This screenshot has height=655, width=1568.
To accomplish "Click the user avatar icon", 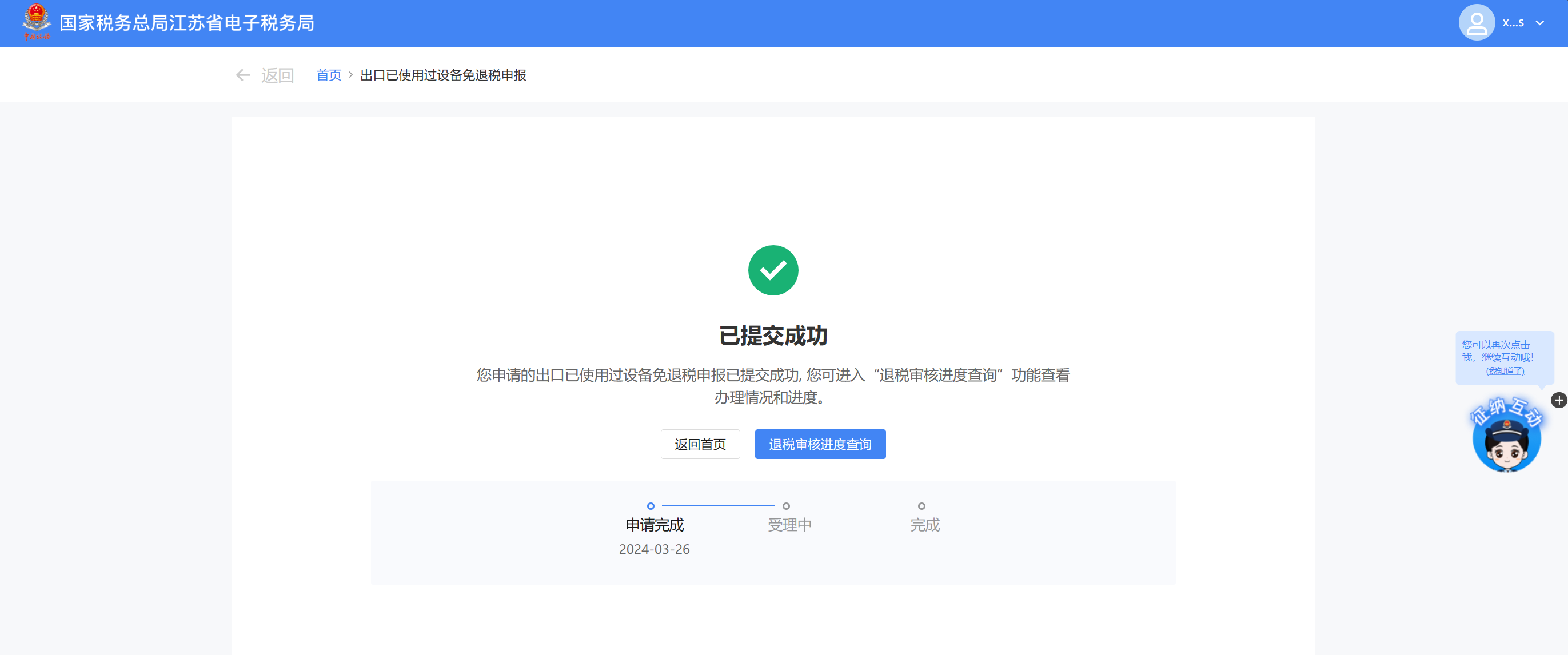I will 1476,22.
